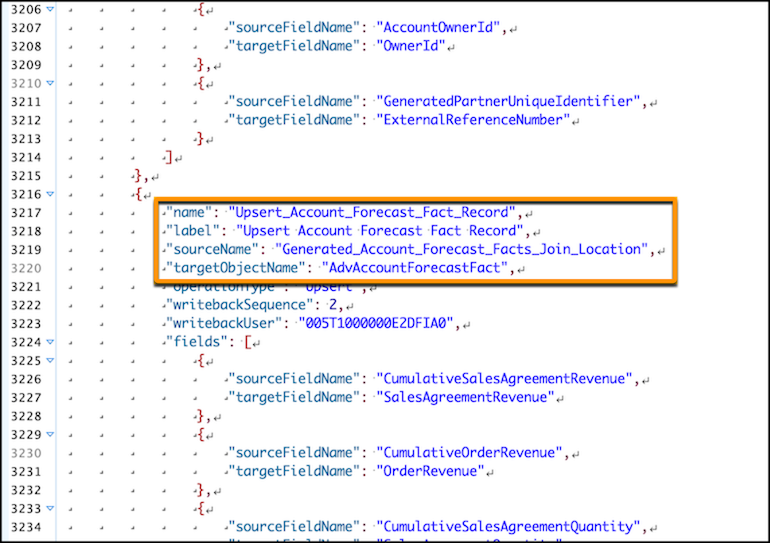Click the label value "Upsert Account Forecast Fact Record"
This screenshot has width=770, height=543.
point(380,231)
